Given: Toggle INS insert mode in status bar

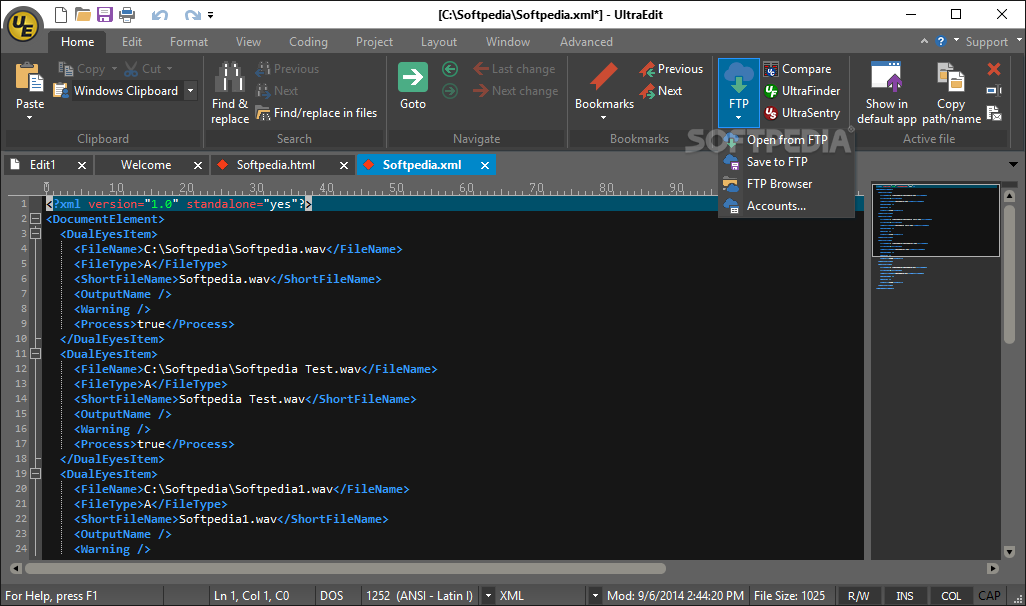Looking at the screenshot, I should click(x=904, y=596).
